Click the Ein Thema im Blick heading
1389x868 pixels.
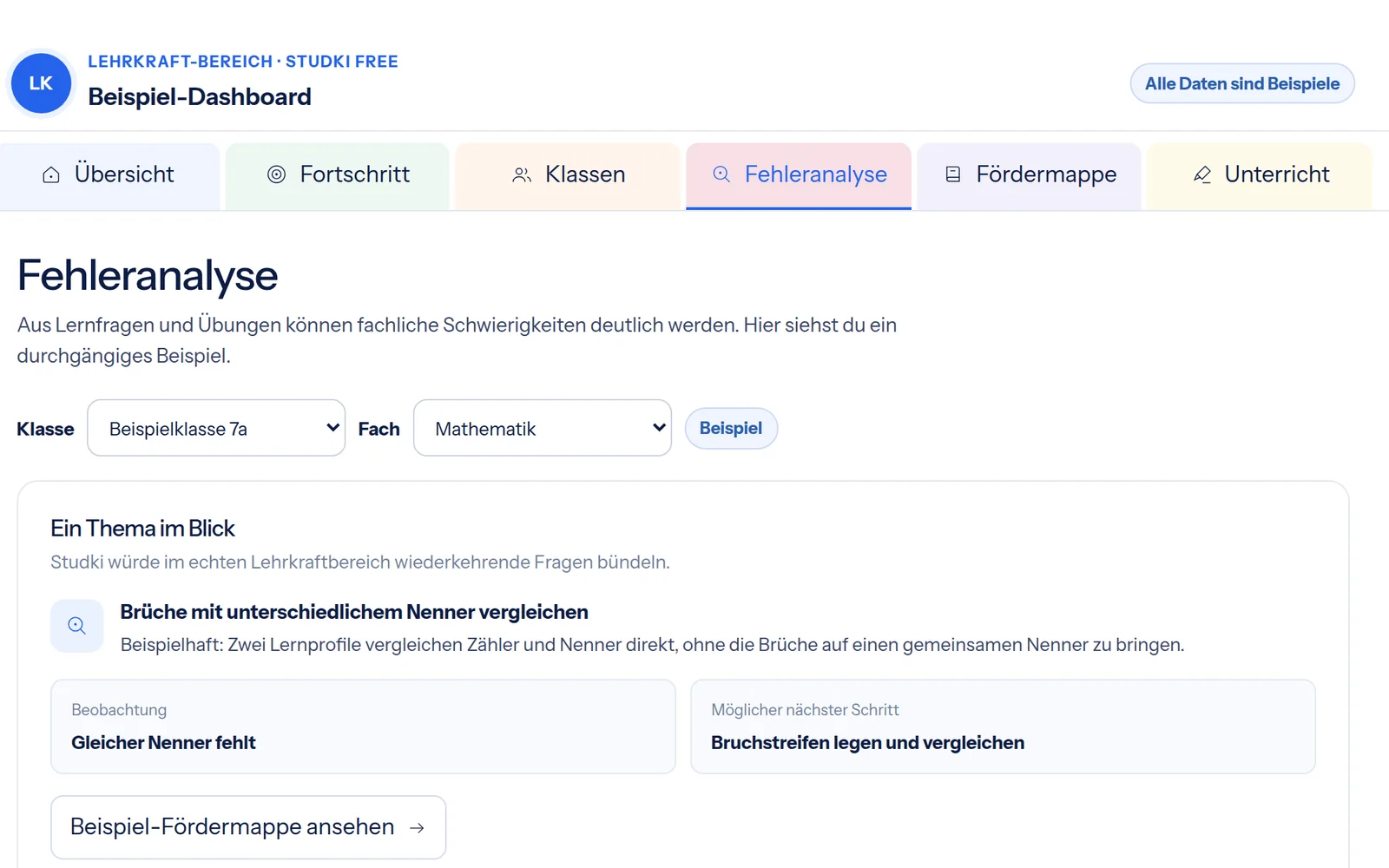point(143,529)
